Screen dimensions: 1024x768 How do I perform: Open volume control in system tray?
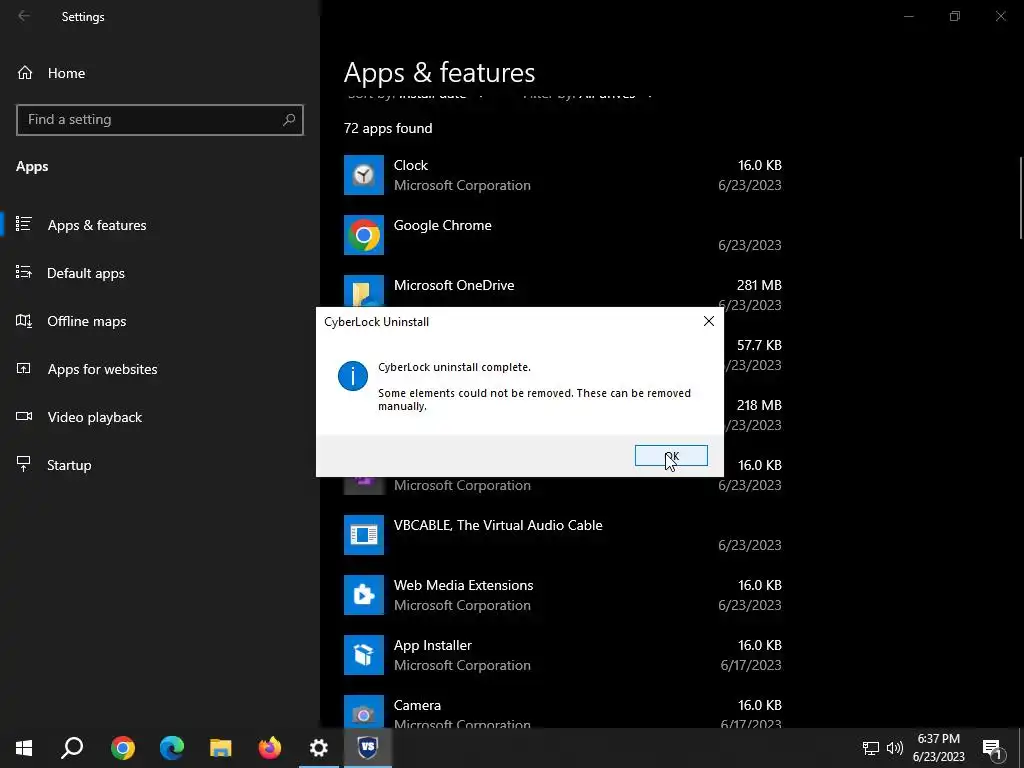click(895, 748)
